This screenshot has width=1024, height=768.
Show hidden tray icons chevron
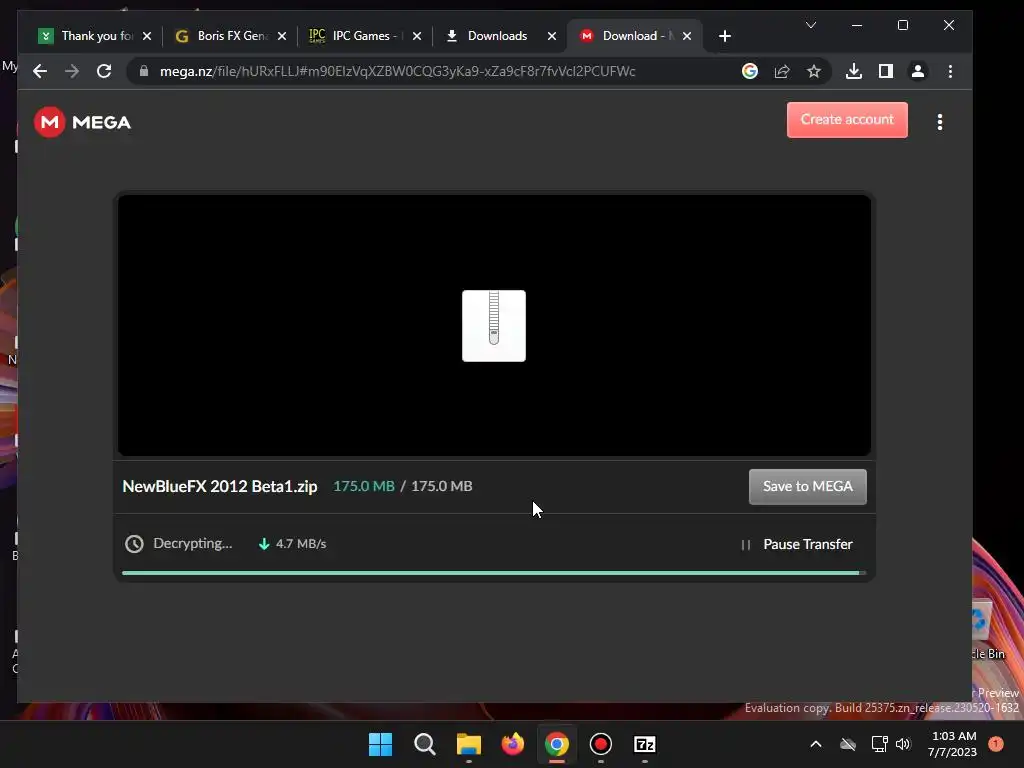[x=816, y=744]
